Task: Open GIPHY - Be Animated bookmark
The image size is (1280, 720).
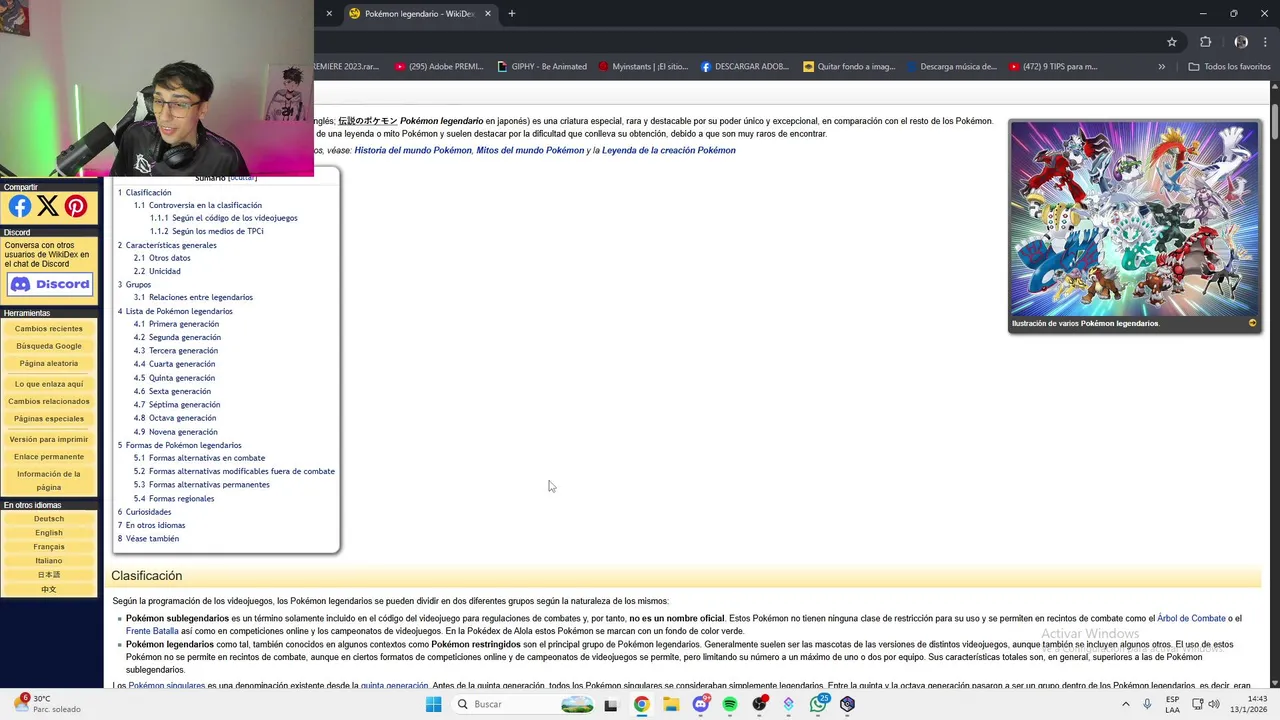Action: (x=541, y=67)
